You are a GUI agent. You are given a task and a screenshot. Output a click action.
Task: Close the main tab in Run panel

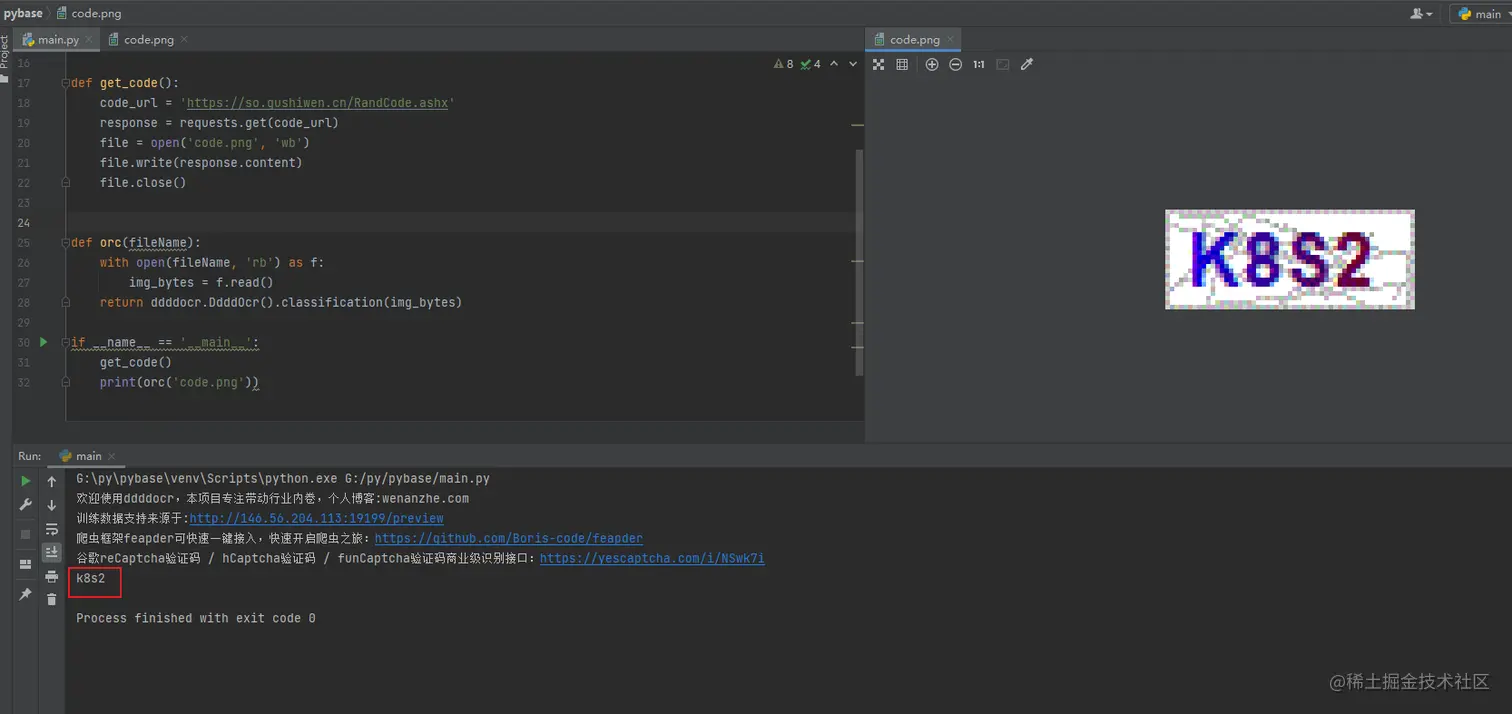pyautogui.click(x=110, y=456)
